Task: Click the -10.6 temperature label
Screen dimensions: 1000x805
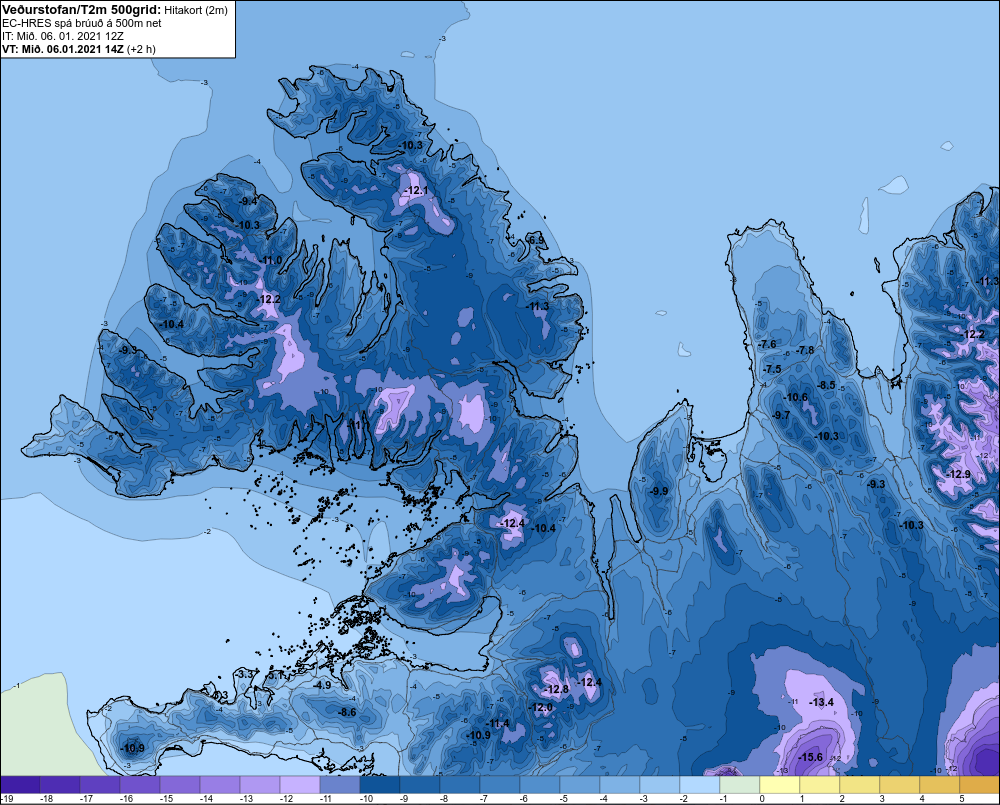Action: coord(796,397)
